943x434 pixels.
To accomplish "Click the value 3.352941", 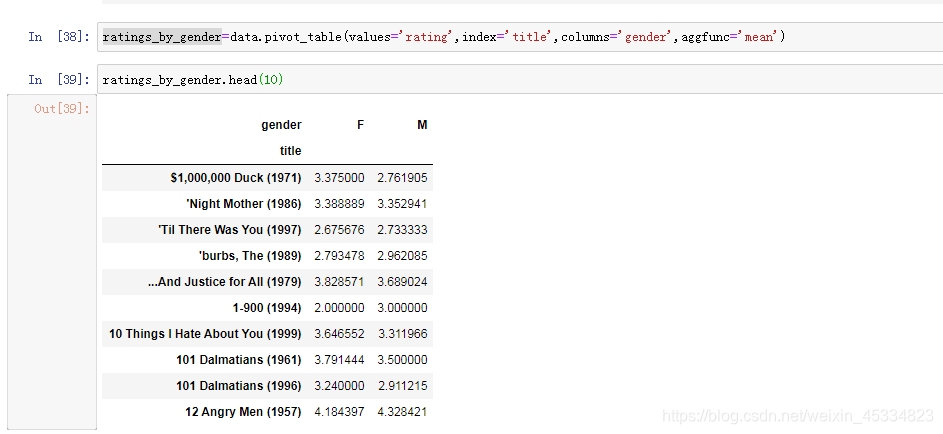I will click(x=402, y=204).
